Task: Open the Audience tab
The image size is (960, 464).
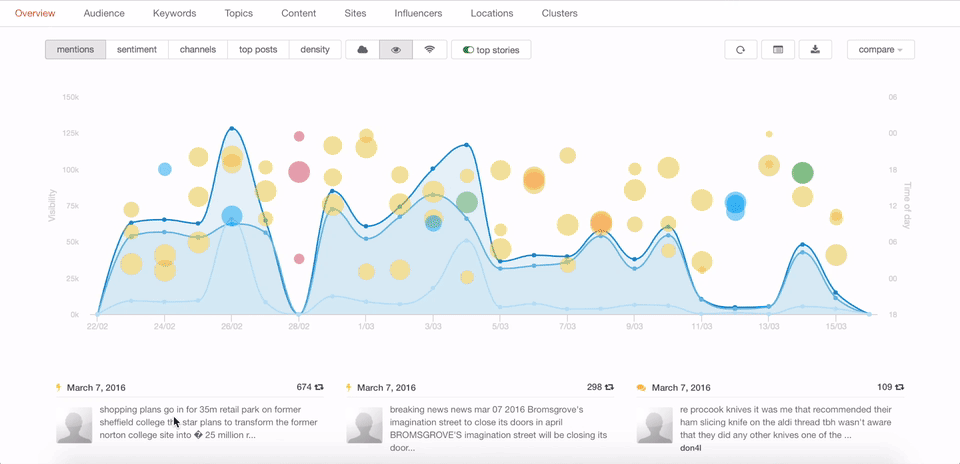Action: coord(104,14)
